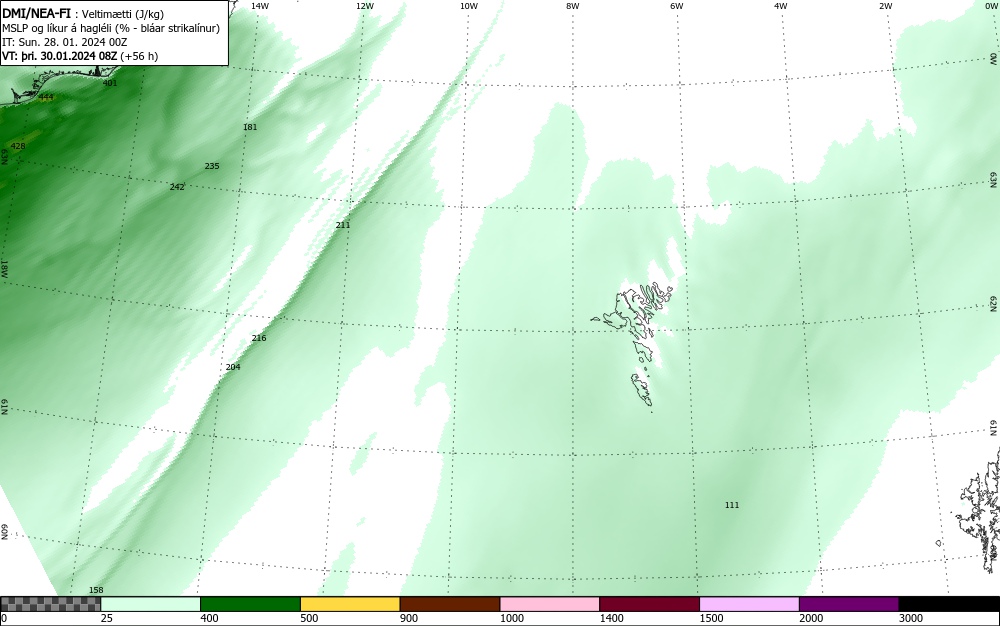Click the legend value 2000

pyautogui.click(x=811, y=618)
